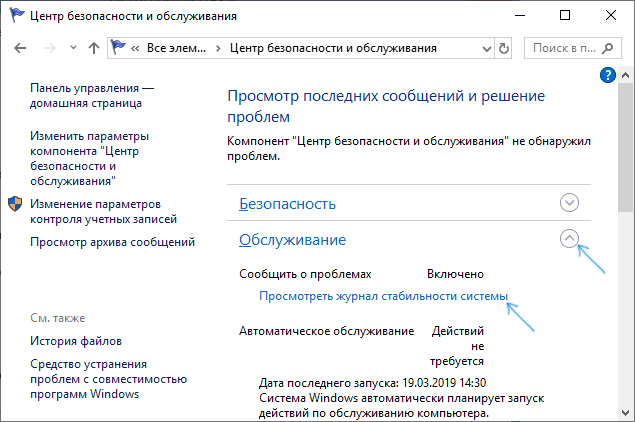Click the flag icon in address bar
Image resolution: width=635 pixels, height=422 pixels.
coord(118,47)
